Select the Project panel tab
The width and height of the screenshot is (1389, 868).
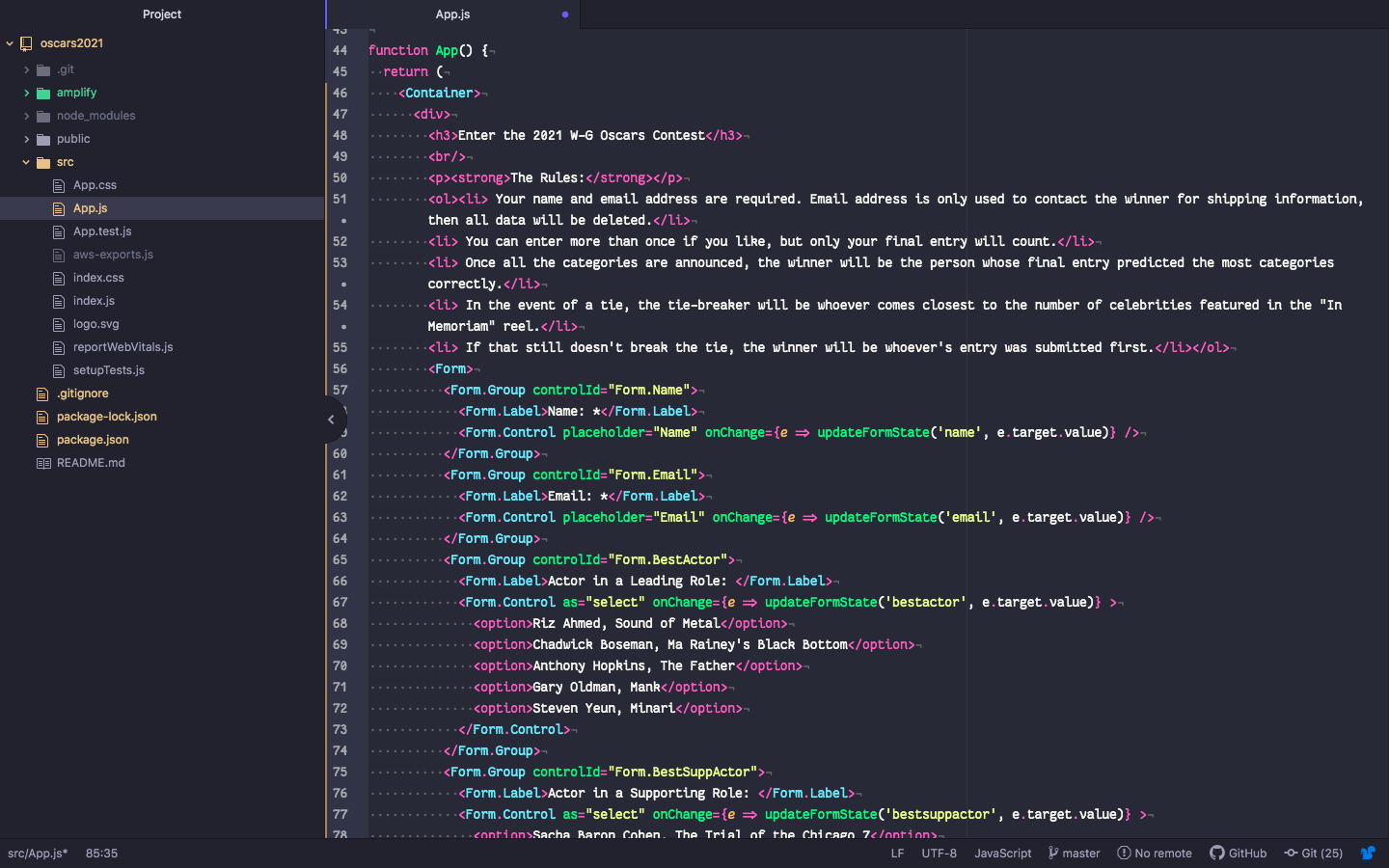tap(162, 14)
